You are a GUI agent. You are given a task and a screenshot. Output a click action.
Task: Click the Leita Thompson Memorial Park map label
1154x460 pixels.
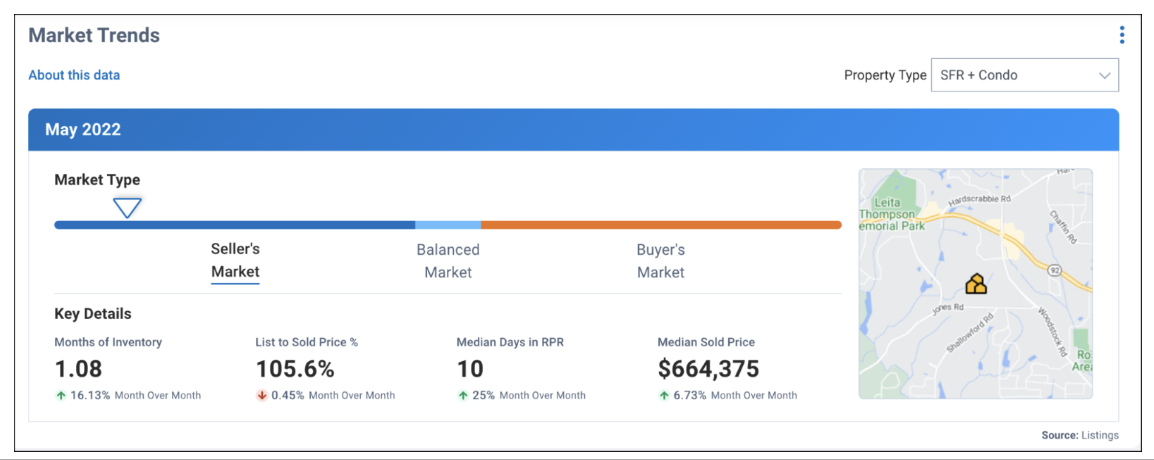point(891,214)
